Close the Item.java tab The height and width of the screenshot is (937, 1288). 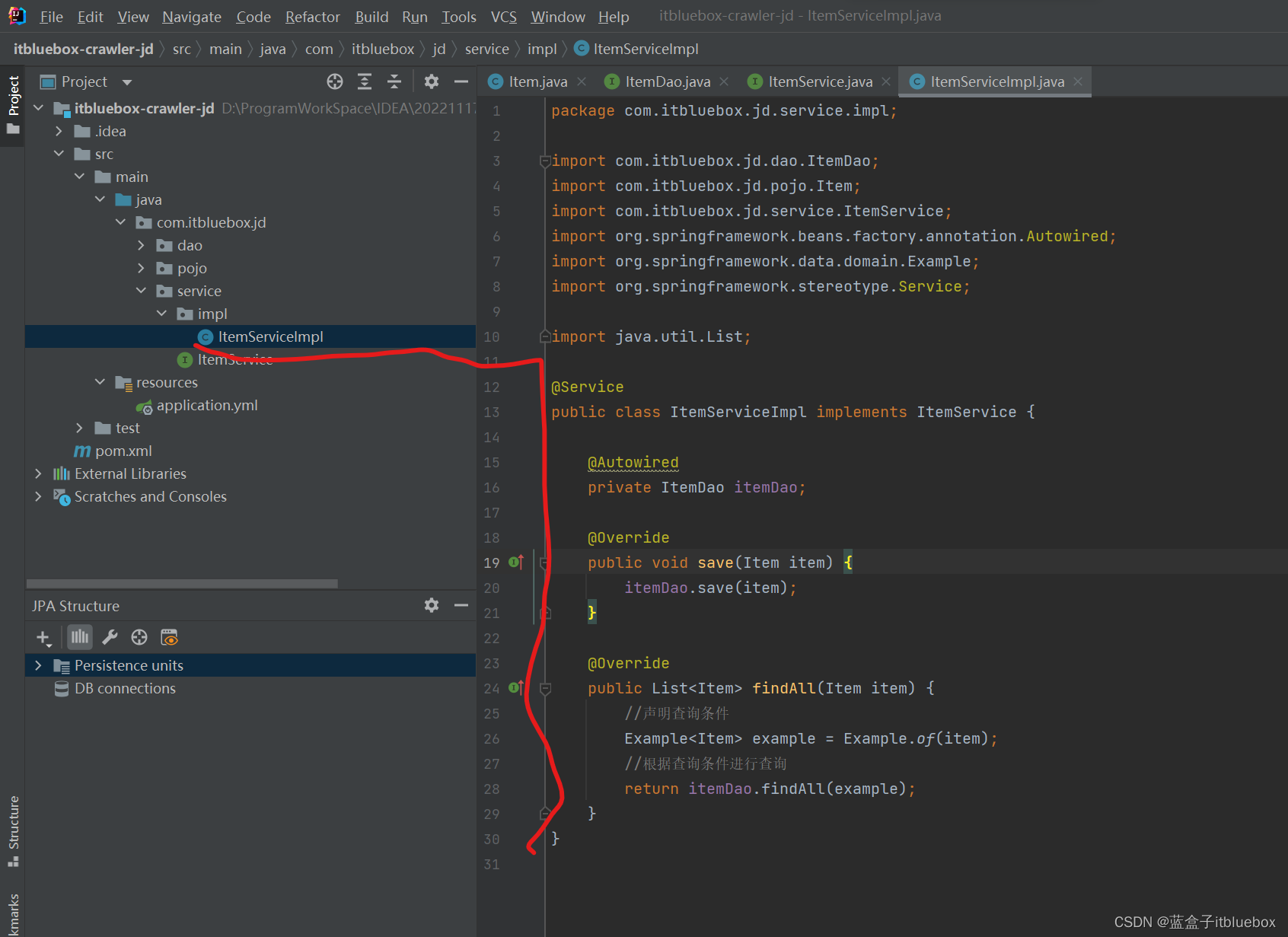pyautogui.click(x=582, y=81)
